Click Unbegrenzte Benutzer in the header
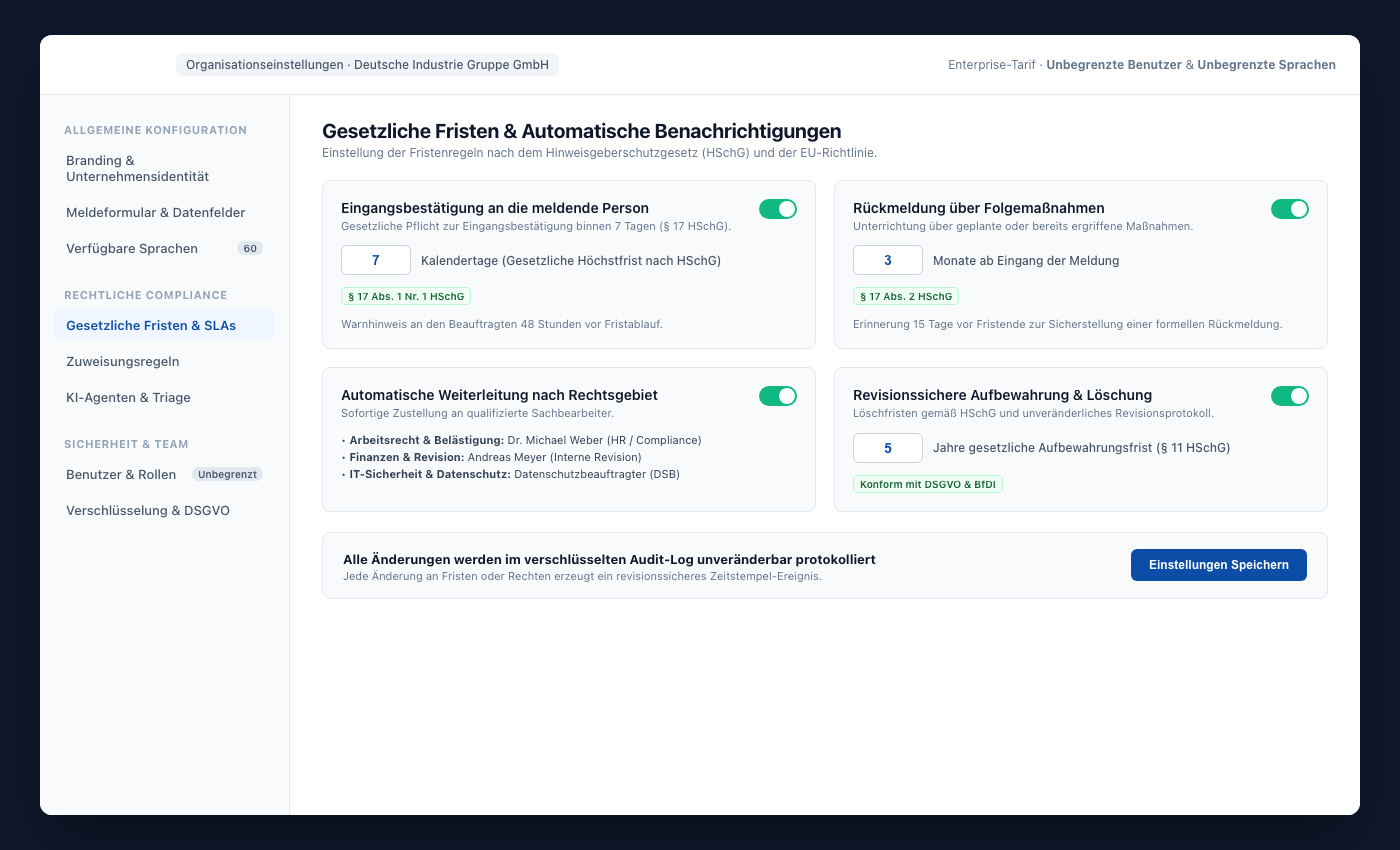This screenshot has height=850, width=1400. click(x=1114, y=65)
